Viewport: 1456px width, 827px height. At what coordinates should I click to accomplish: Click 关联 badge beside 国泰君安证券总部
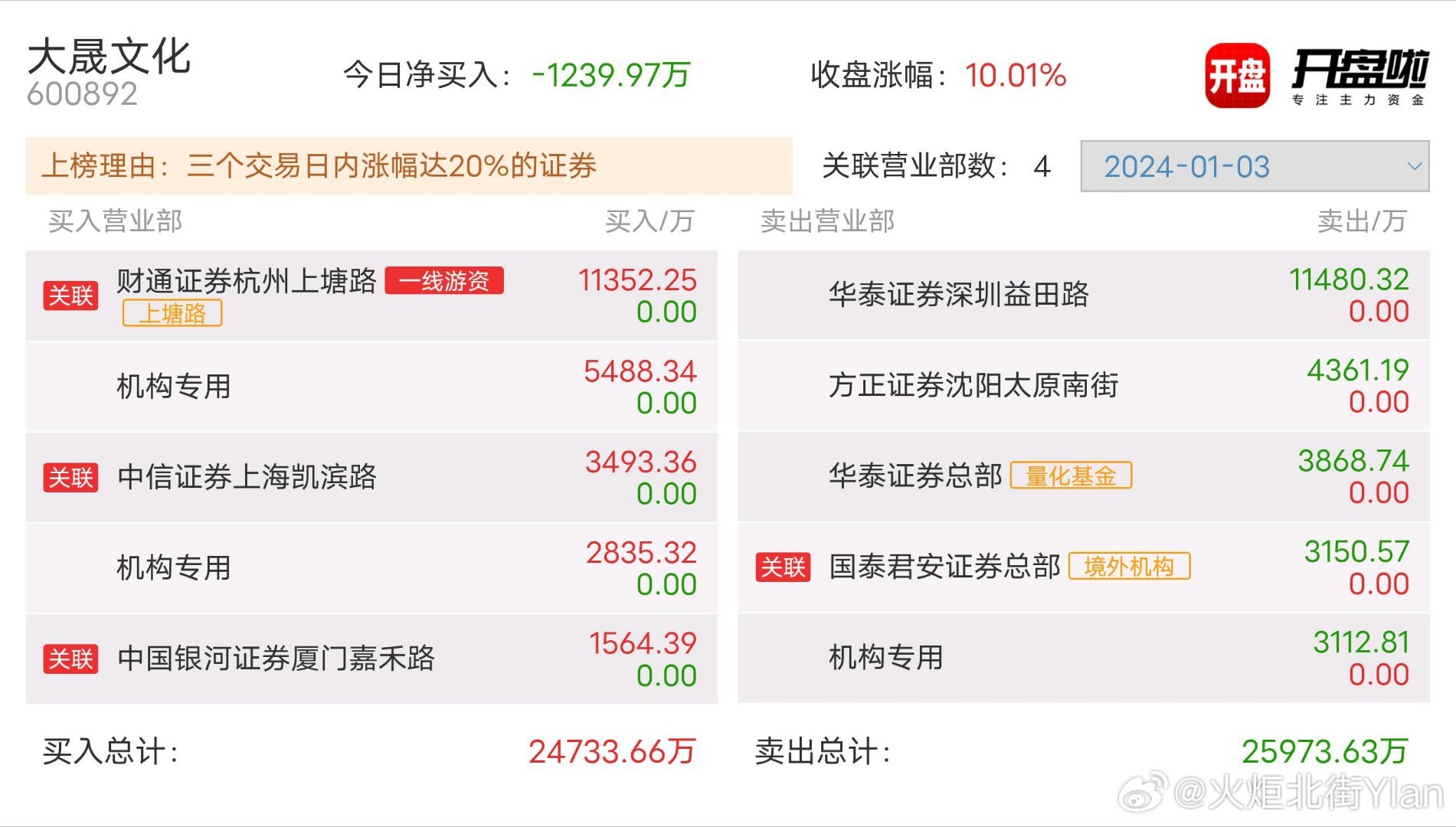[783, 567]
